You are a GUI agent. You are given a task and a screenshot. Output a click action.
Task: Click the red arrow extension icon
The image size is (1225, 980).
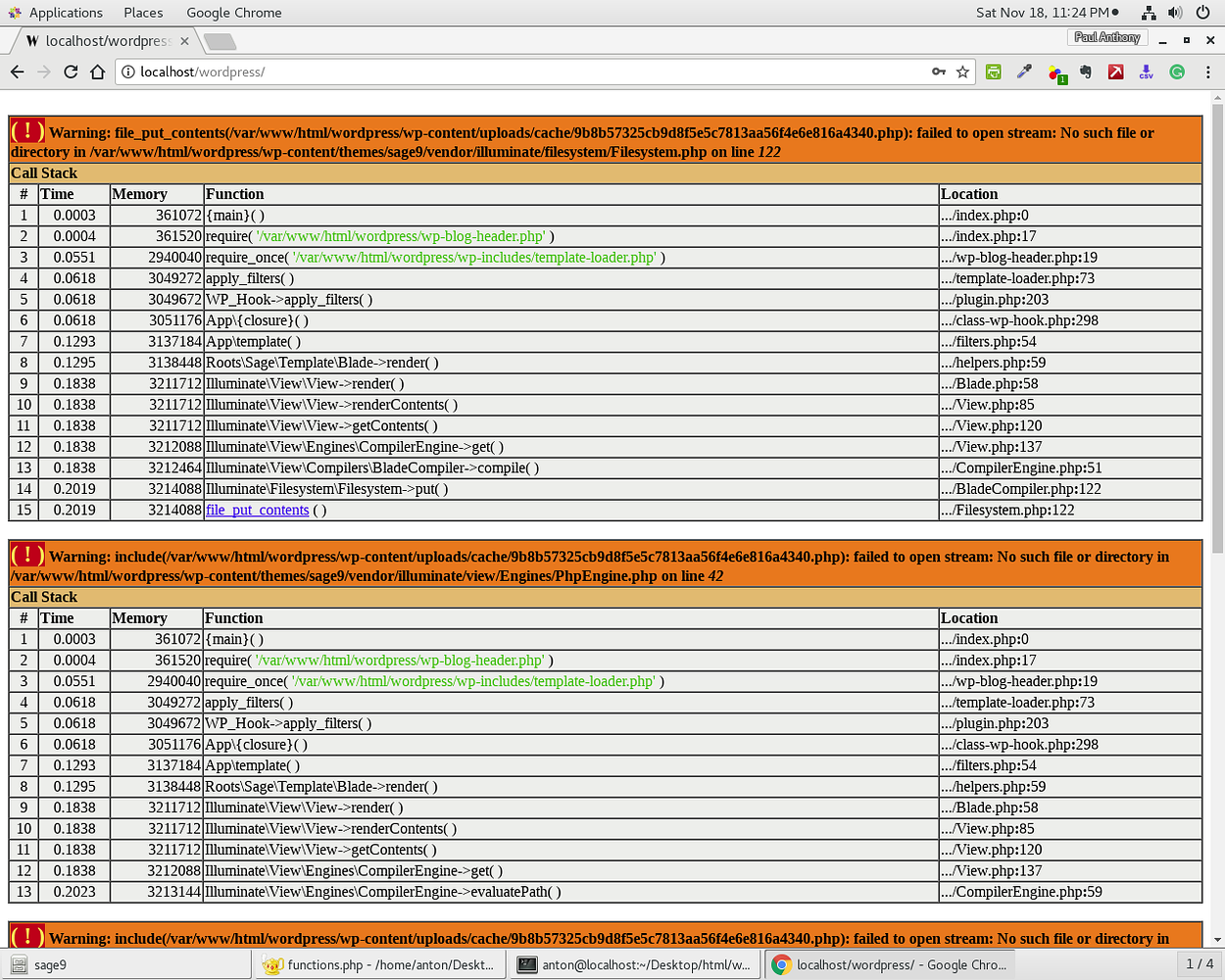click(x=1116, y=72)
